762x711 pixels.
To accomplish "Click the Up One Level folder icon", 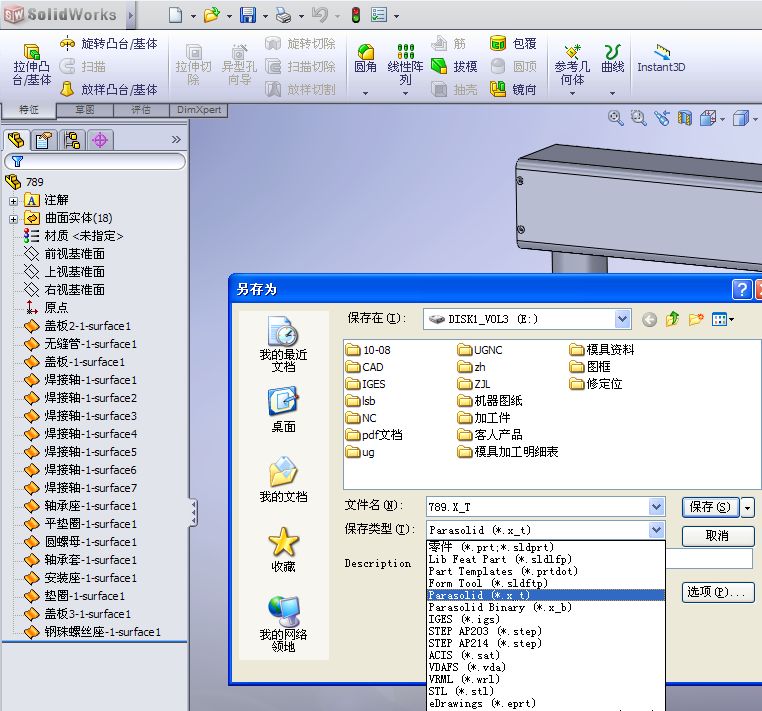I will tap(673, 319).
